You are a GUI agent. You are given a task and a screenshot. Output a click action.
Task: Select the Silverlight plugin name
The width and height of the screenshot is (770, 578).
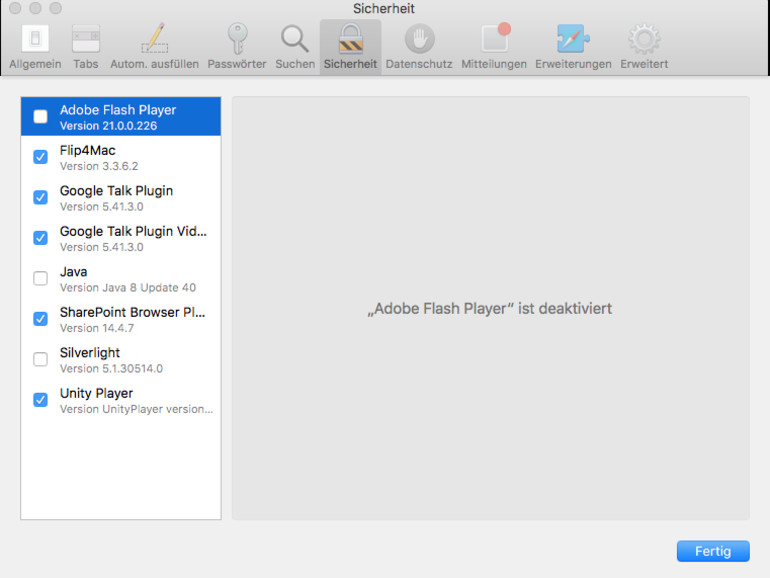point(90,353)
